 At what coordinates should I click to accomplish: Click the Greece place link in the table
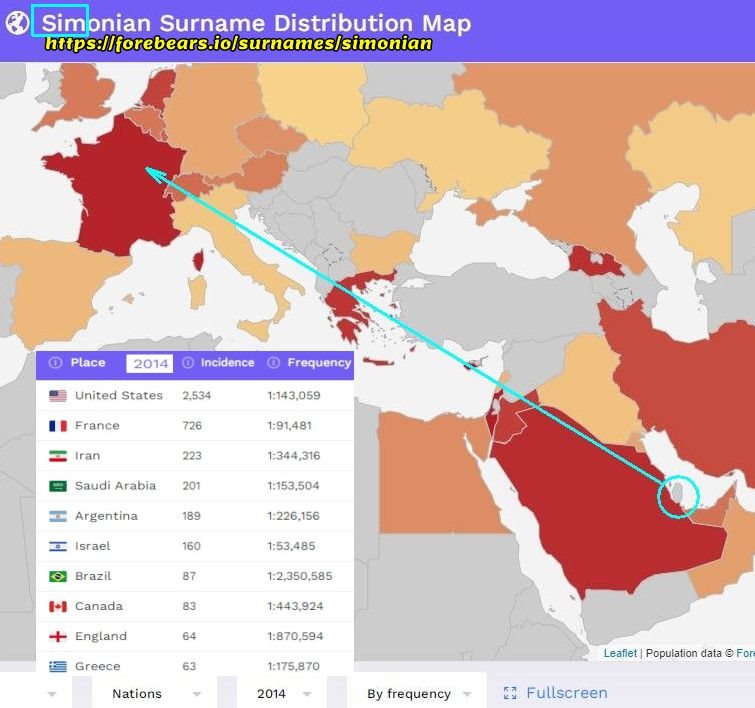point(98,666)
